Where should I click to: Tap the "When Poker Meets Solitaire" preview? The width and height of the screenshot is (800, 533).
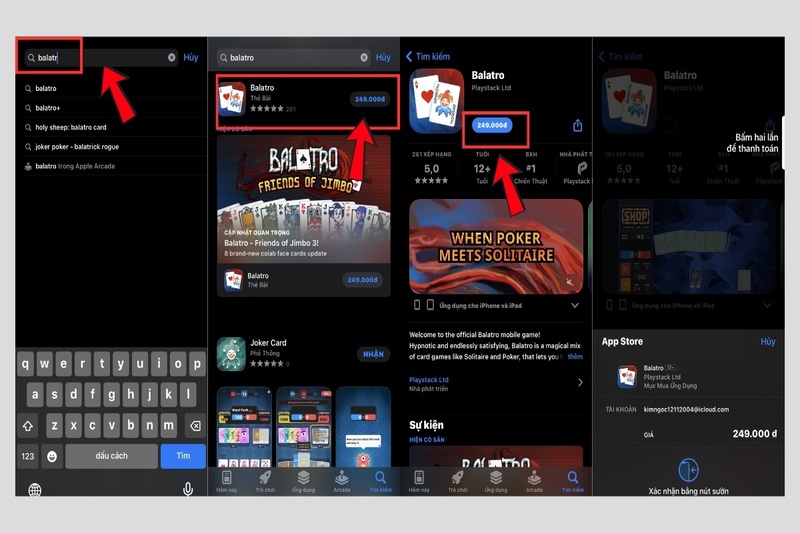coord(496,246)
